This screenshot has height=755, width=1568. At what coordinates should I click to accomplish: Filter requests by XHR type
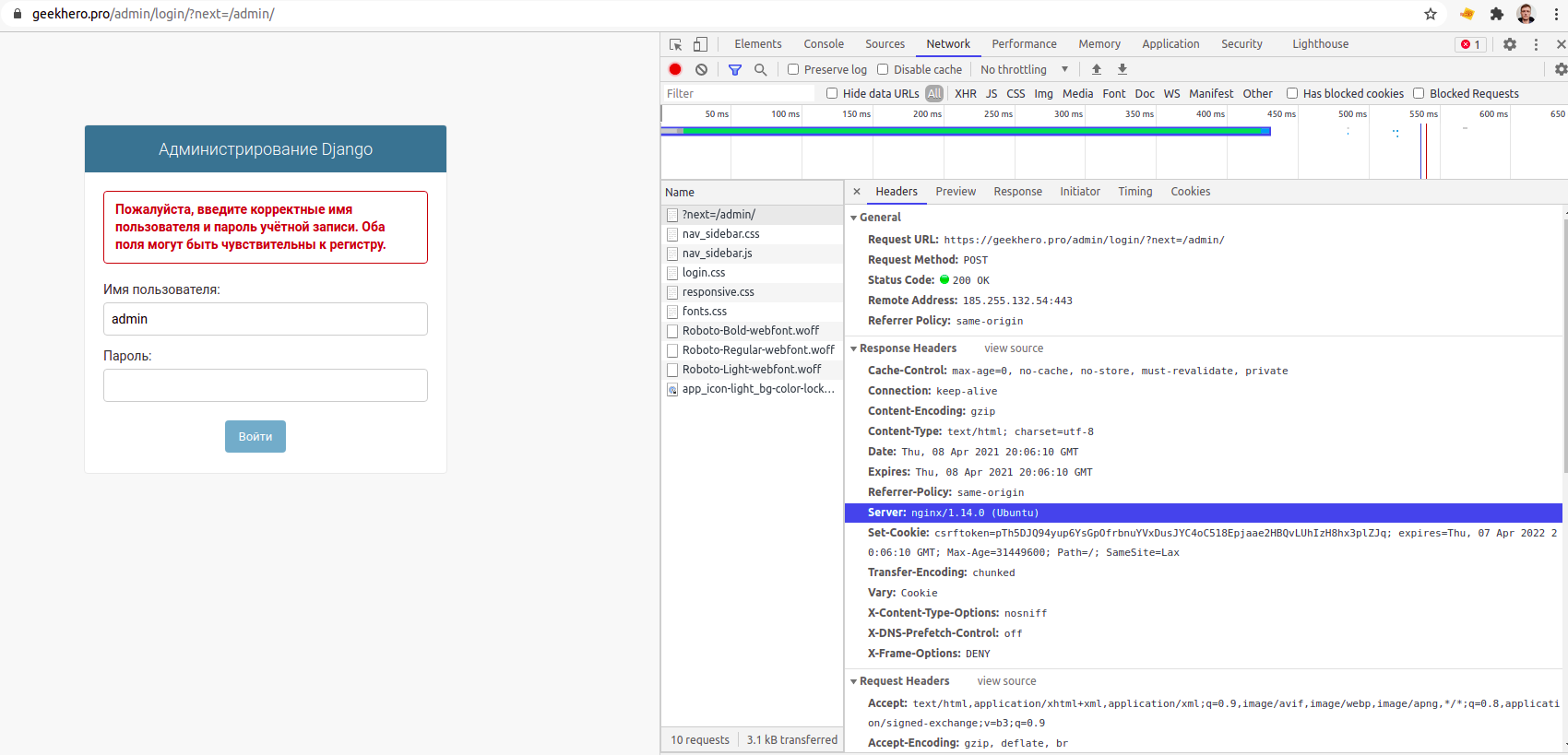966,93
